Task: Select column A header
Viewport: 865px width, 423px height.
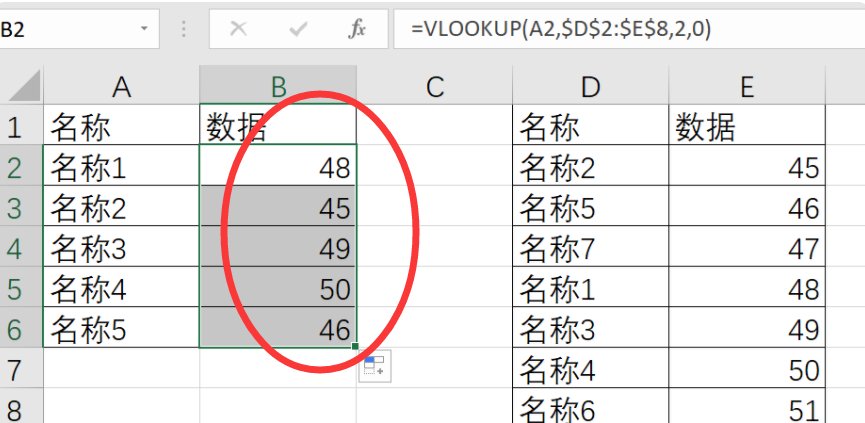Action: point(121,87)
